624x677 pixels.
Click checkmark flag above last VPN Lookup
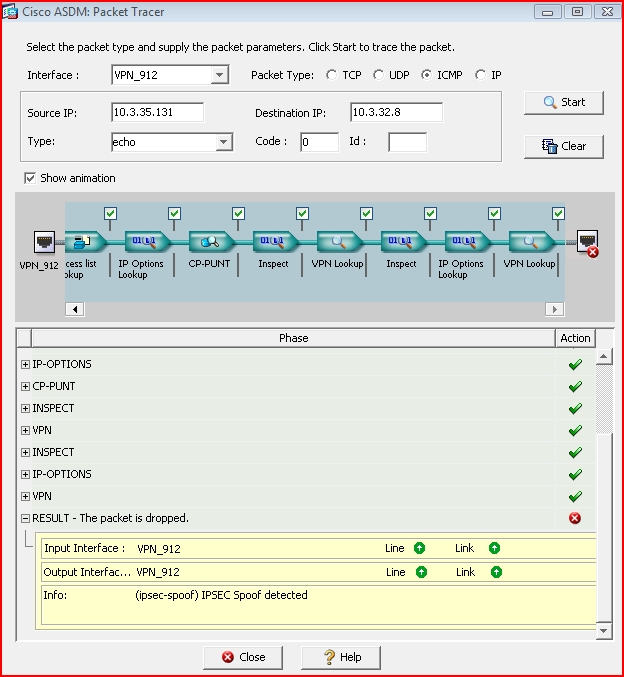[x=558, y=213]
